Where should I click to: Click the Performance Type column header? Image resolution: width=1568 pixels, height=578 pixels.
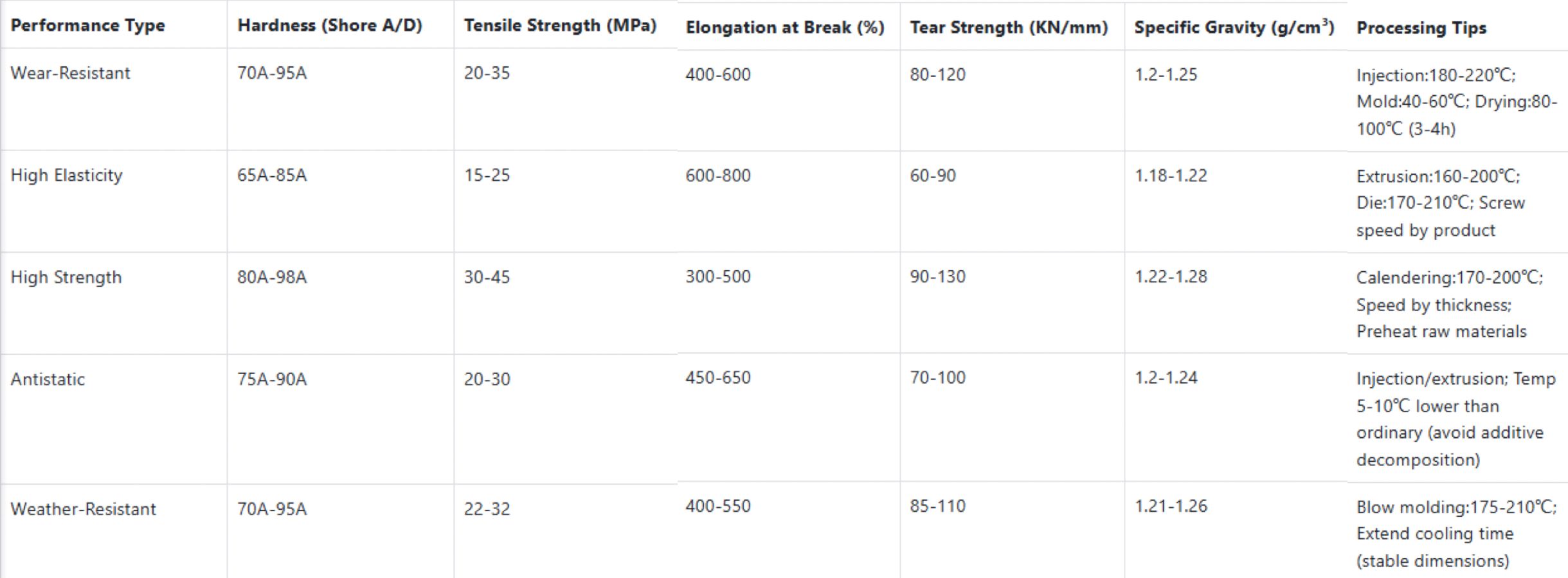tap(87, 26)
